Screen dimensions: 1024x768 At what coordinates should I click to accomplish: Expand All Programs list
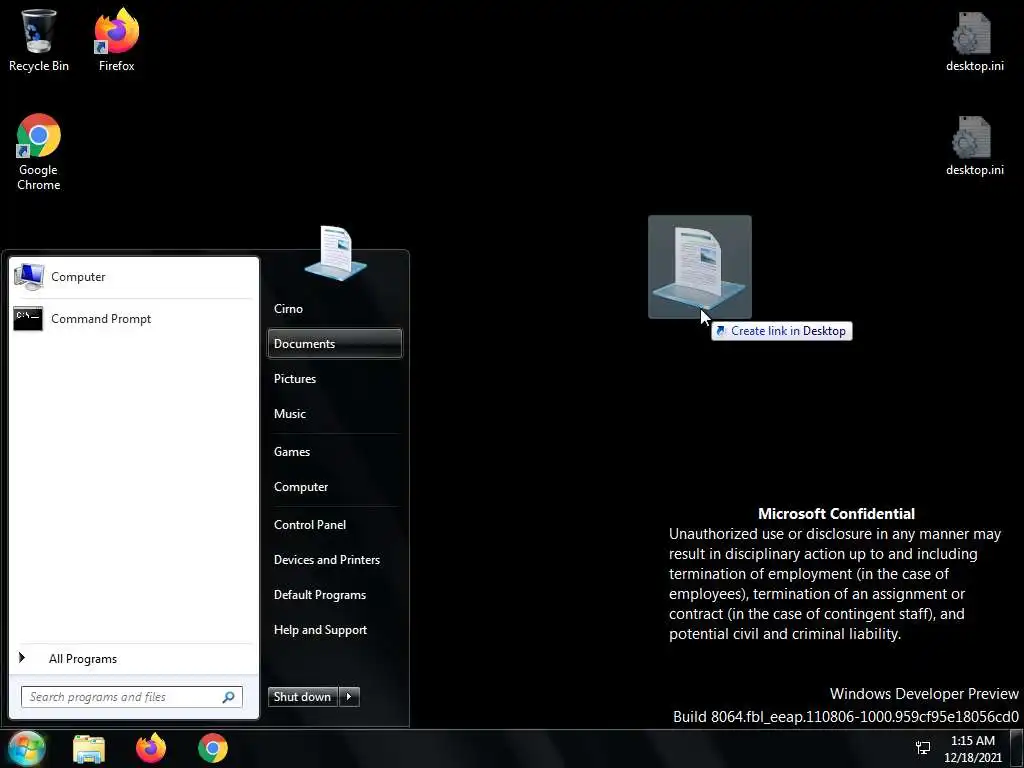pyautogui.click(x=133, y=659)
